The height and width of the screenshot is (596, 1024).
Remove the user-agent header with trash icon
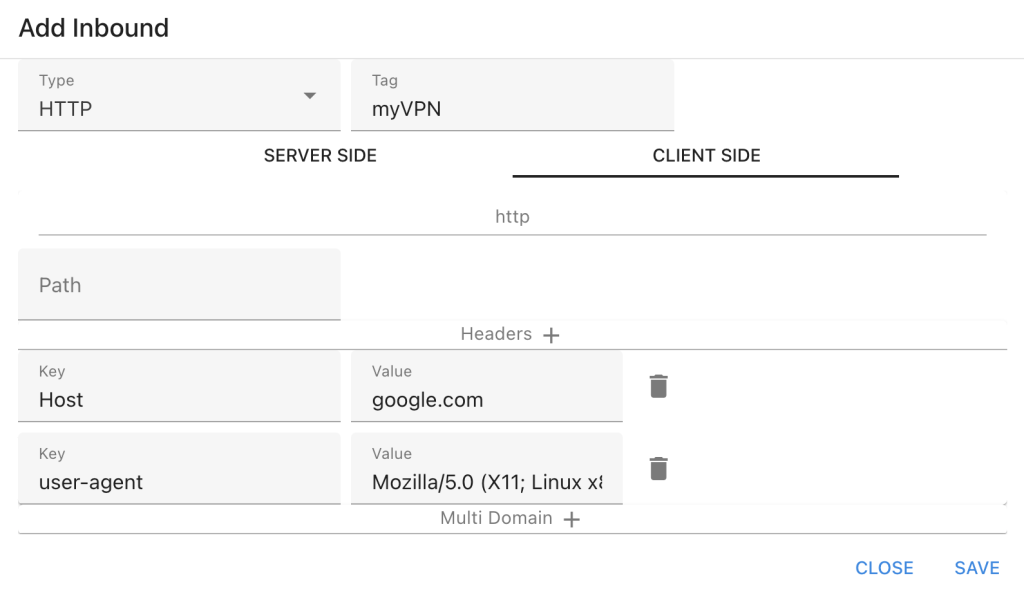[x=658, y=468]
